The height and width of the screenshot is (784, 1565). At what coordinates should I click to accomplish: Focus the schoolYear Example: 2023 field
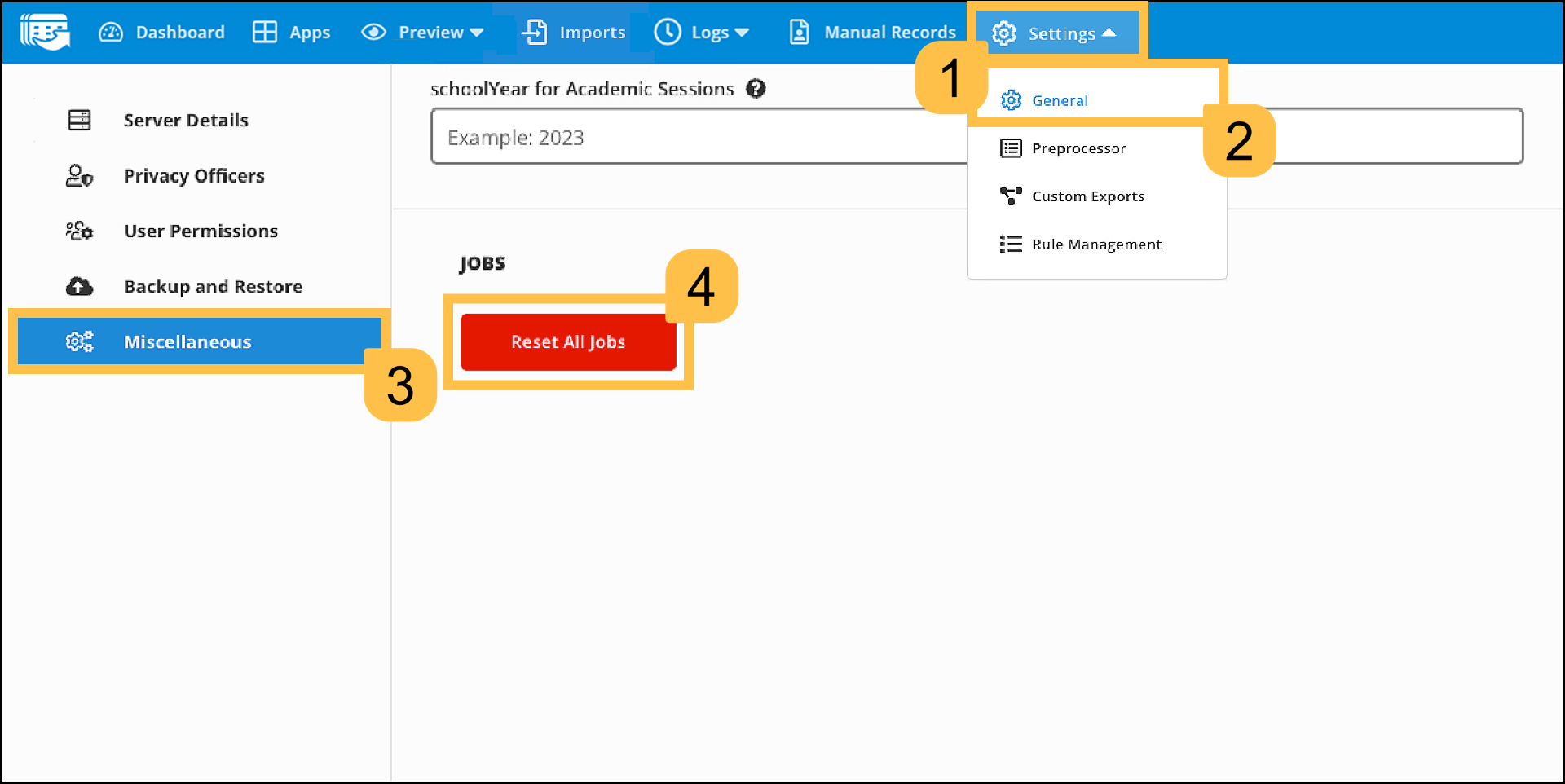[693, 137]
